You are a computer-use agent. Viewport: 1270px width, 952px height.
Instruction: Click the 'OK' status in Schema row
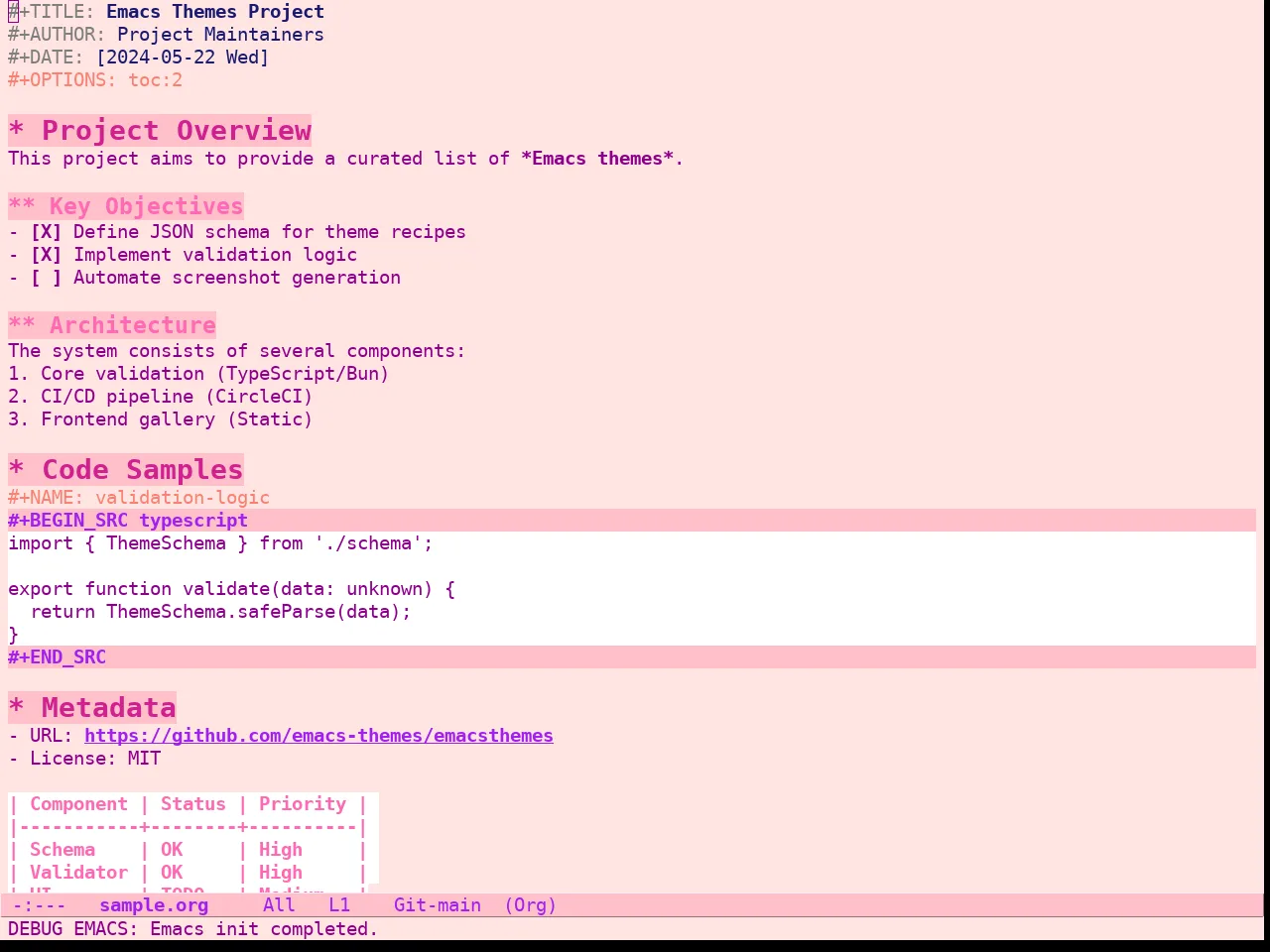[172, 850]
